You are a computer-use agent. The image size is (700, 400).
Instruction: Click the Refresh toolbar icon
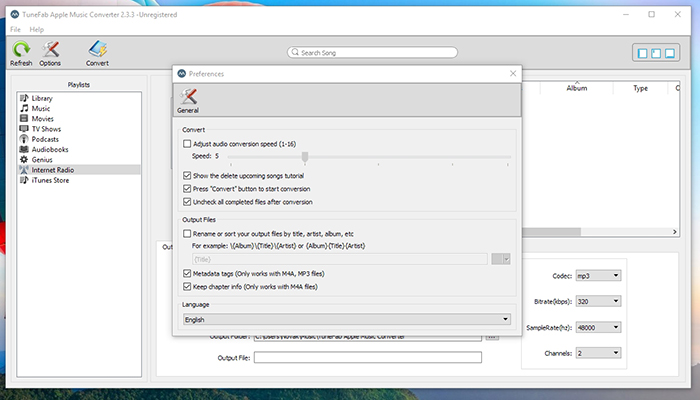[21, 49]
